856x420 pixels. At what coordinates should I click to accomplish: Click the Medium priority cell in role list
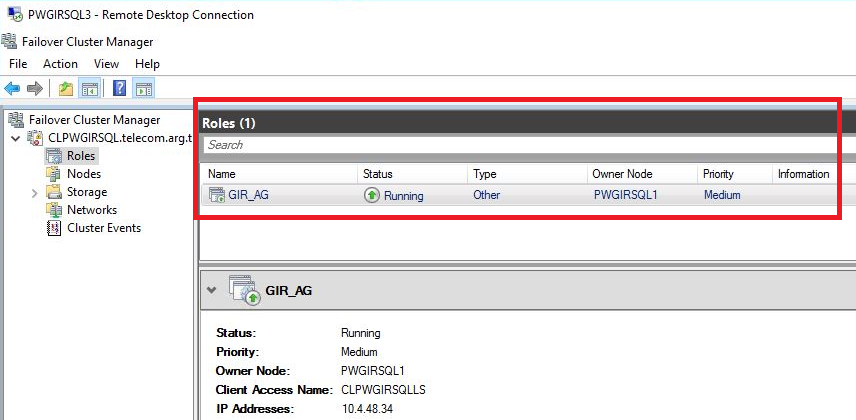click(x=722, y=195)
